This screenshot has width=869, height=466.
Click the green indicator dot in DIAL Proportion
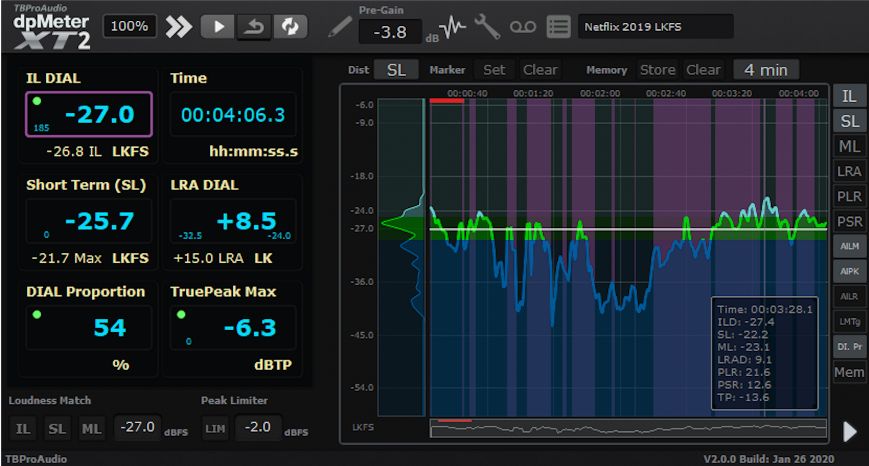point(37,315)
